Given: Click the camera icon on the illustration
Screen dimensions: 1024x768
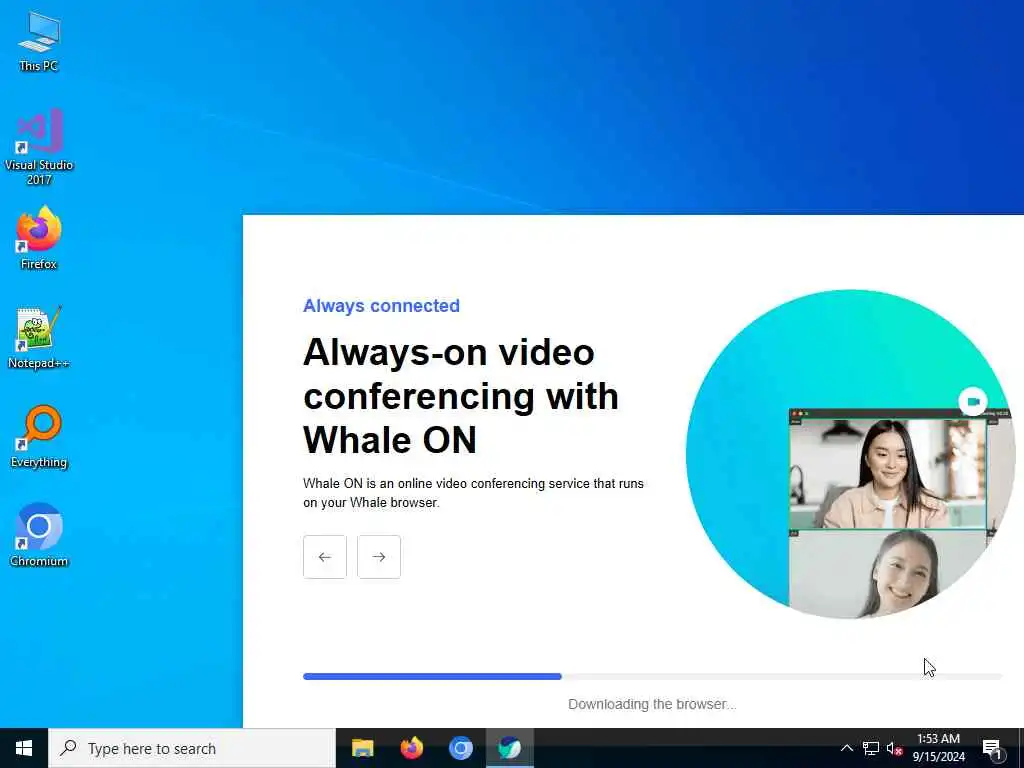Looking at the screenshot, I should 973,401.
